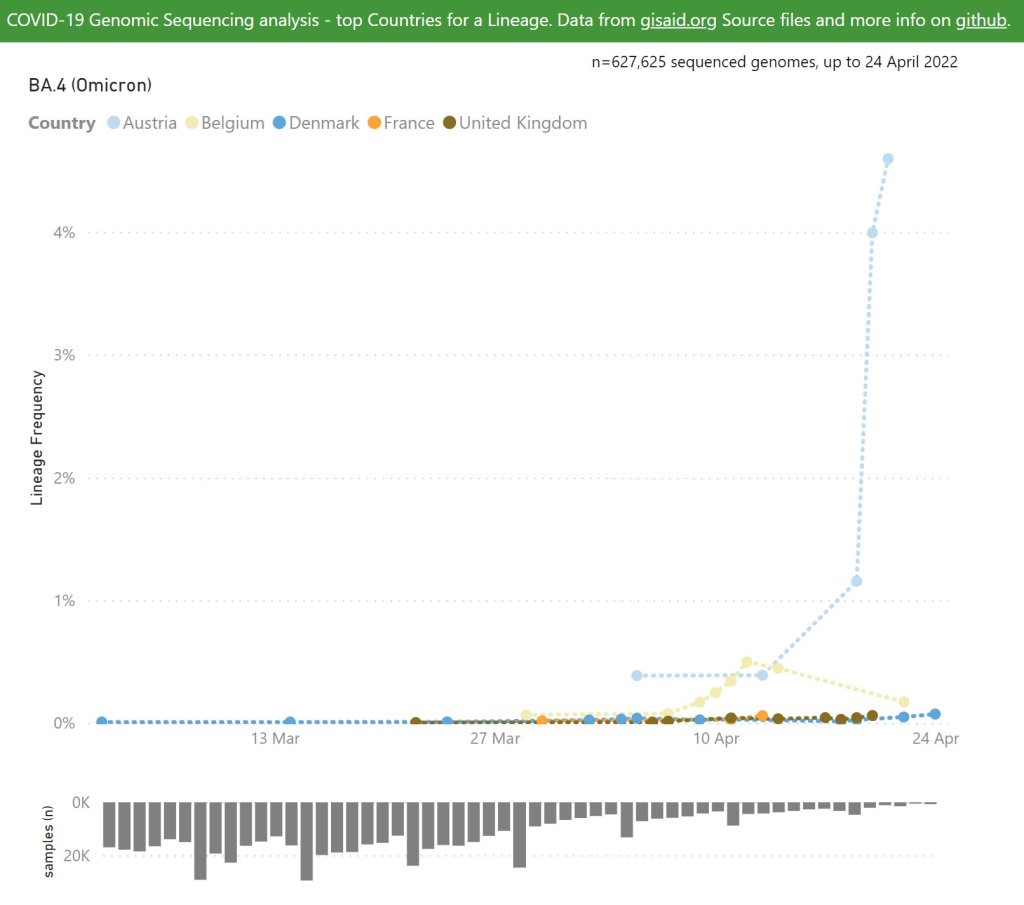Click Denmark's final data point at 24 Apr
Screen dimensions: 1024x905
click(934, 714)
